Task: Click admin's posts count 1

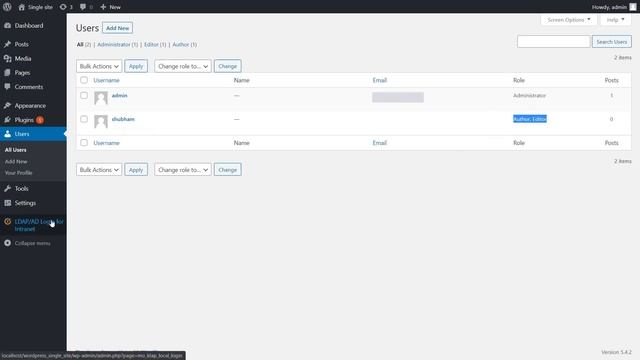Action: point(611,96)
